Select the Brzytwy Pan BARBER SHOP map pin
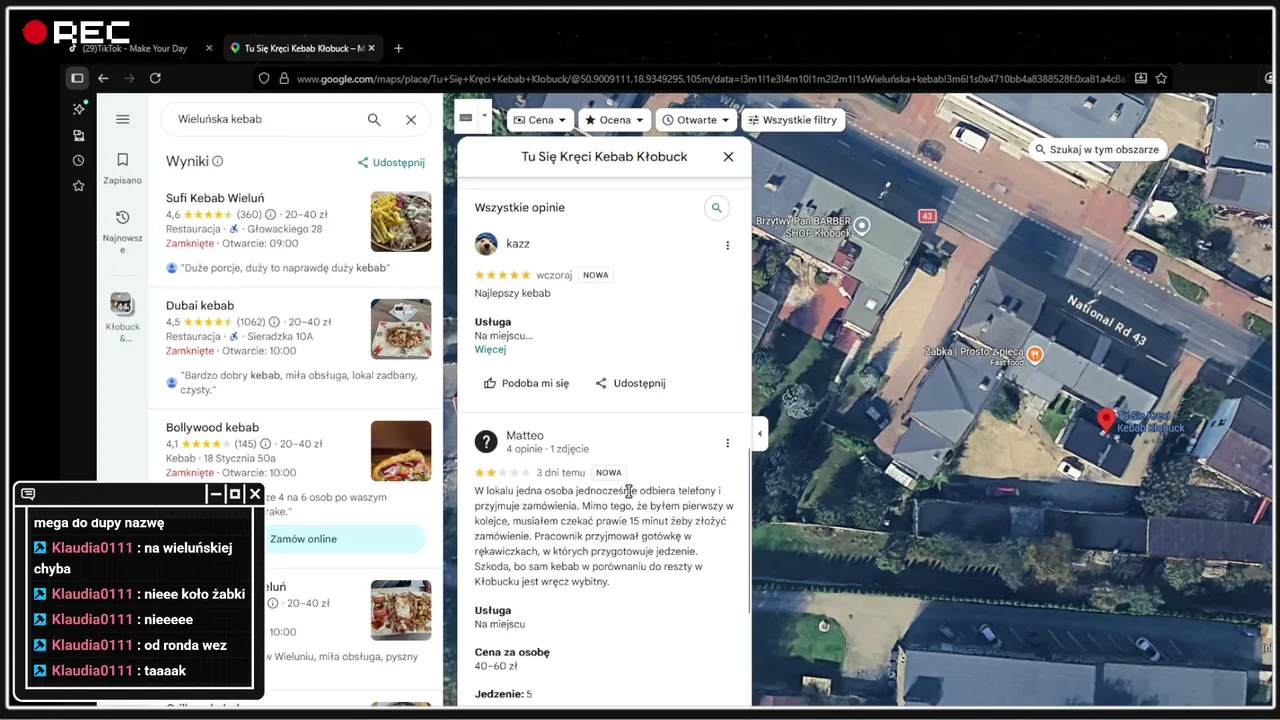The width and height of the screenshot is (1280, 720). [x=862, y=226]
